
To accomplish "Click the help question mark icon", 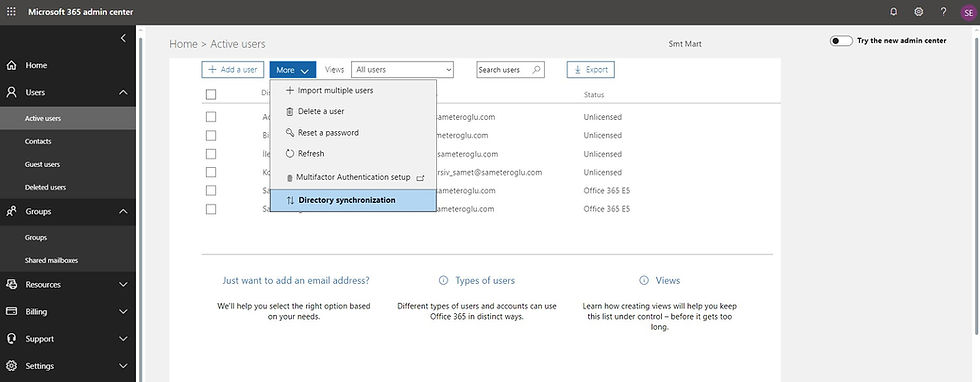I will [x=943, y=12].
